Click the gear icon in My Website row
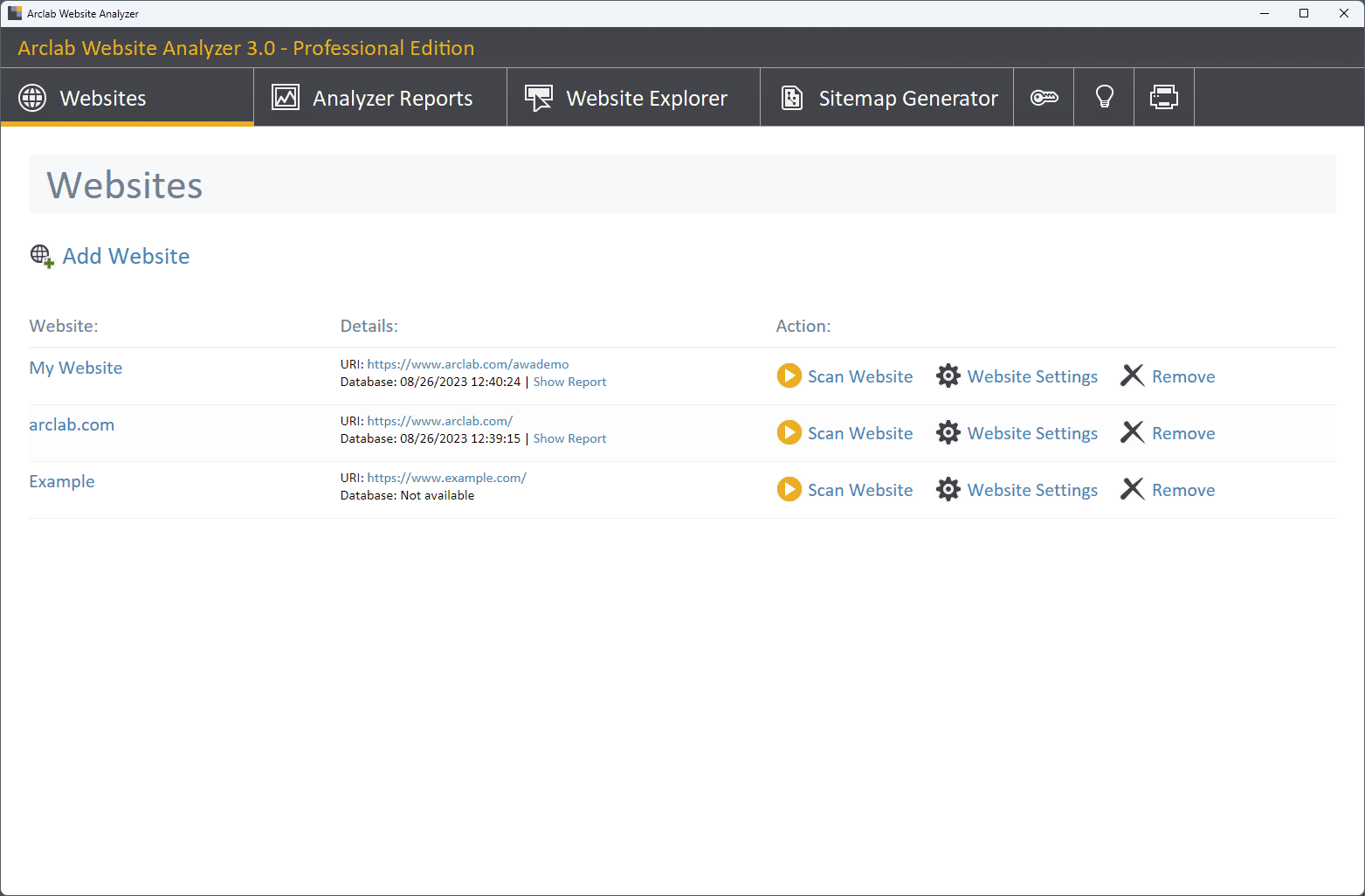 [948, 376]
